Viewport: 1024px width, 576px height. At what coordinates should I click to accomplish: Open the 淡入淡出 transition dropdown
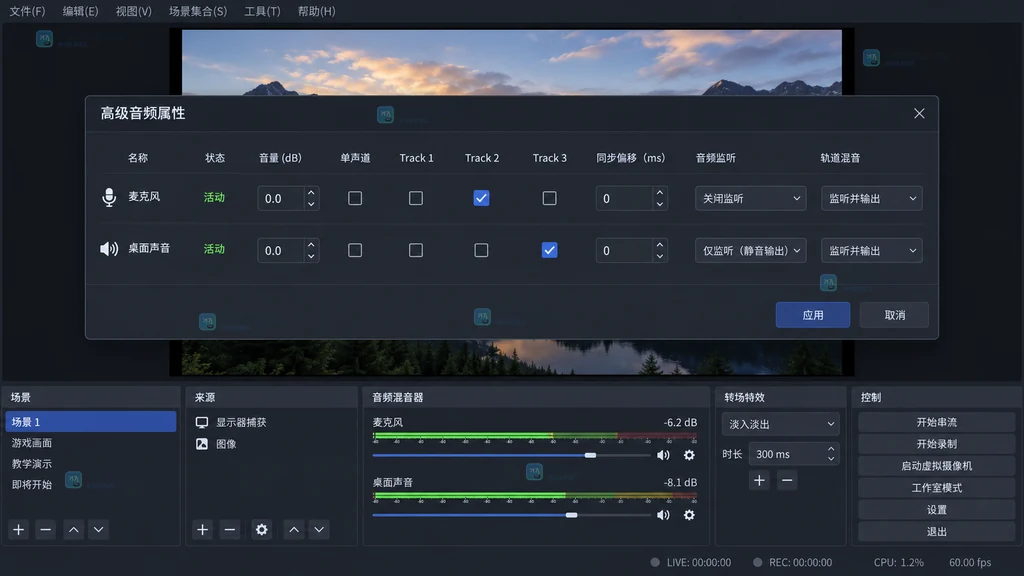point(780,424)
